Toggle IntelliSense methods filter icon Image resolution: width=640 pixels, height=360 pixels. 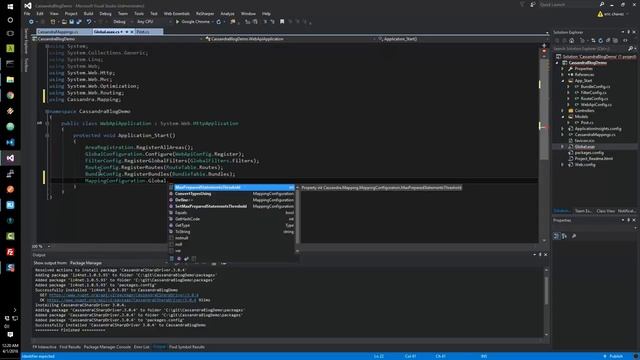(179, 258)
